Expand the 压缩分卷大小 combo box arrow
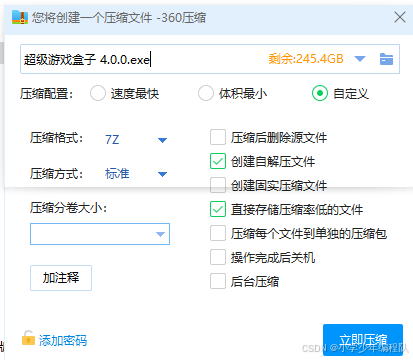Viewport: 413px width, 360px height. click(160, 234)
